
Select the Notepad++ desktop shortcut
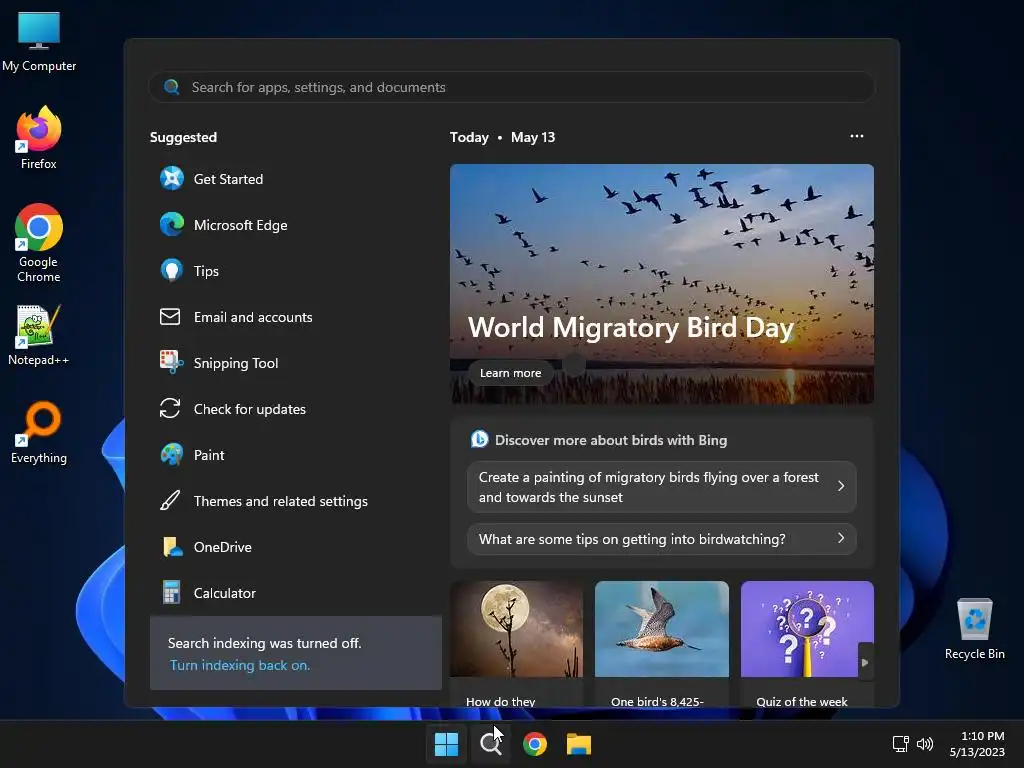[x=39, y=336]
